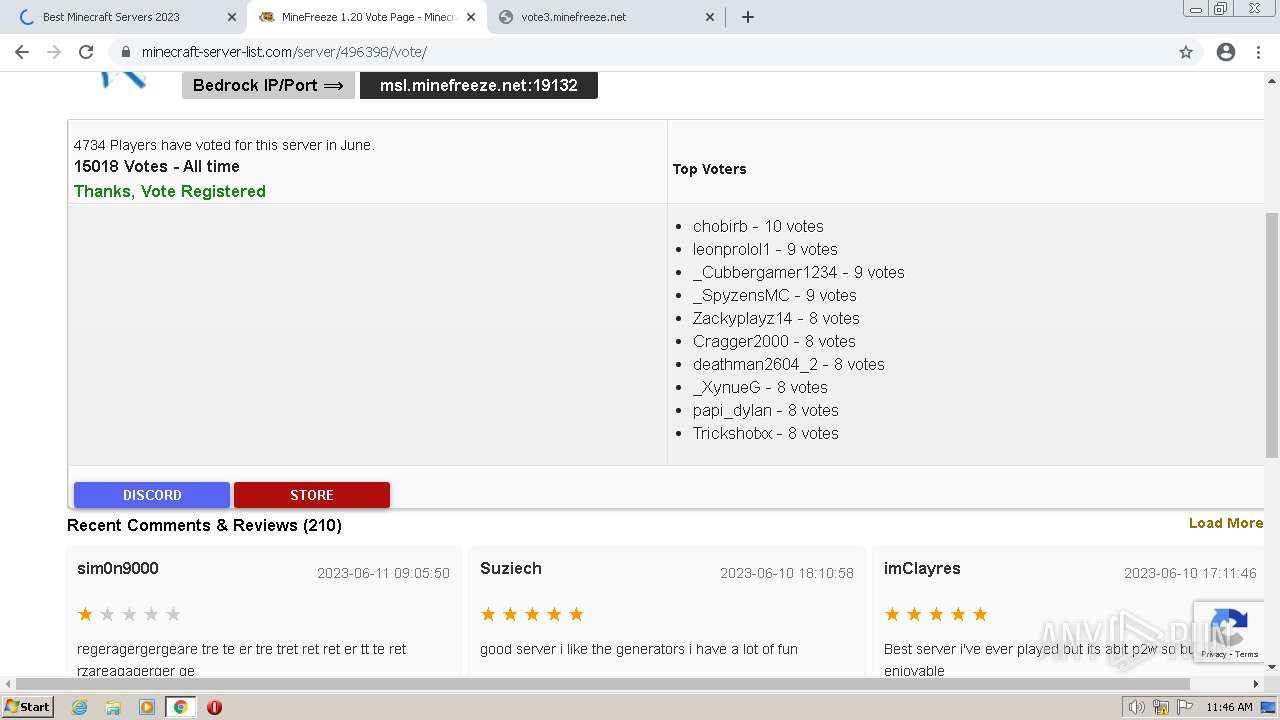
Task: Click top voter leonprolol1 - 9 votes
Action: click(765, 249)
